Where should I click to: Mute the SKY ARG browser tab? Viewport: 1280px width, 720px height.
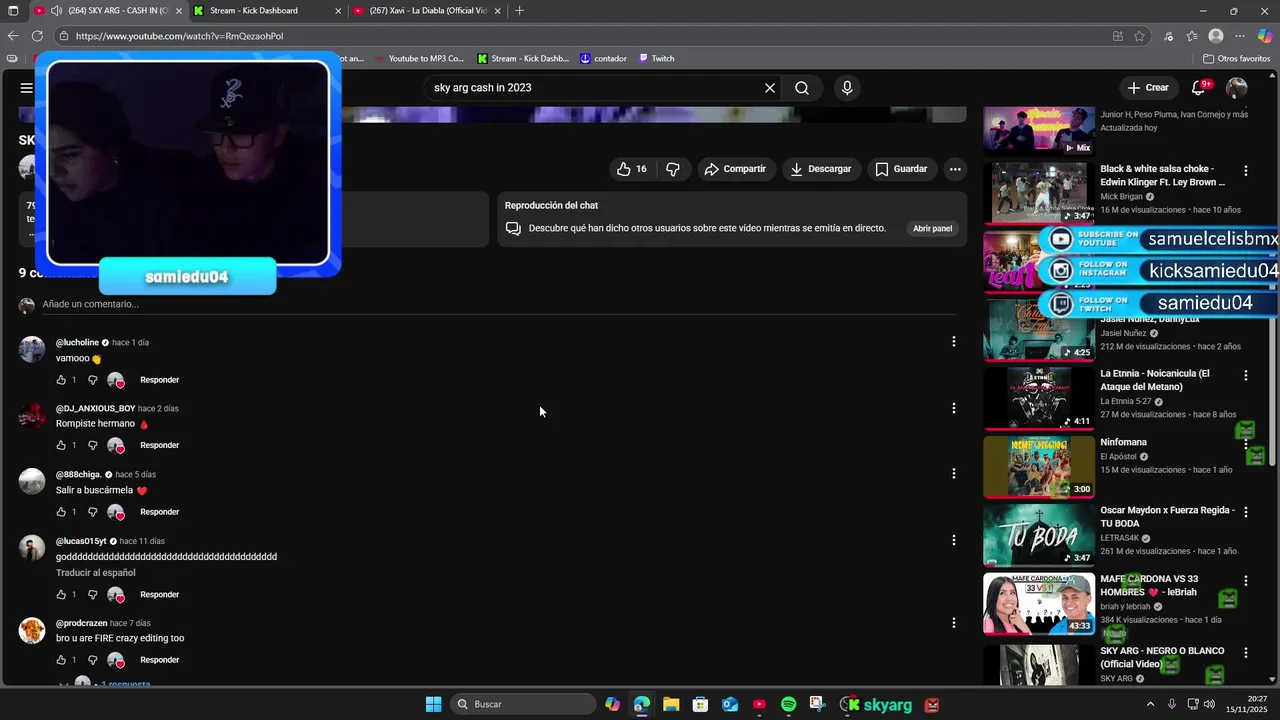(56, 11)
